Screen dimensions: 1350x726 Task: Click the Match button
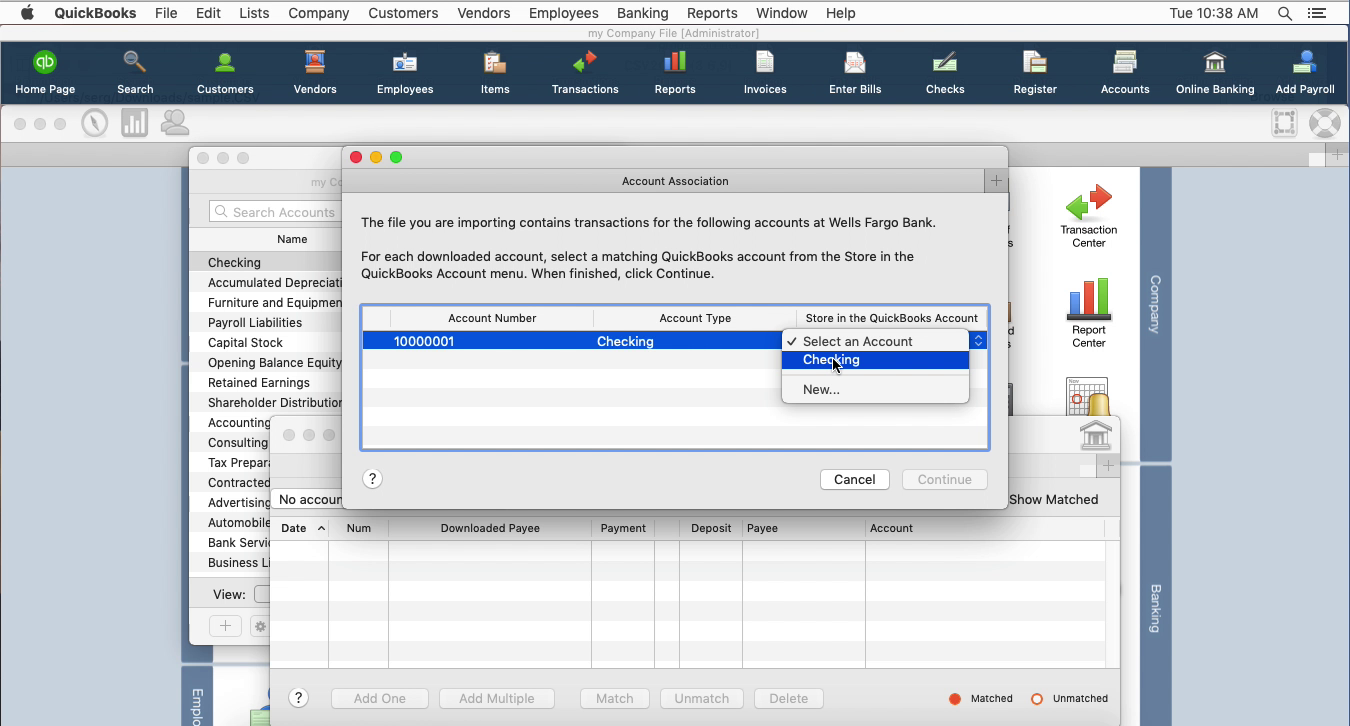pos(615,698)
